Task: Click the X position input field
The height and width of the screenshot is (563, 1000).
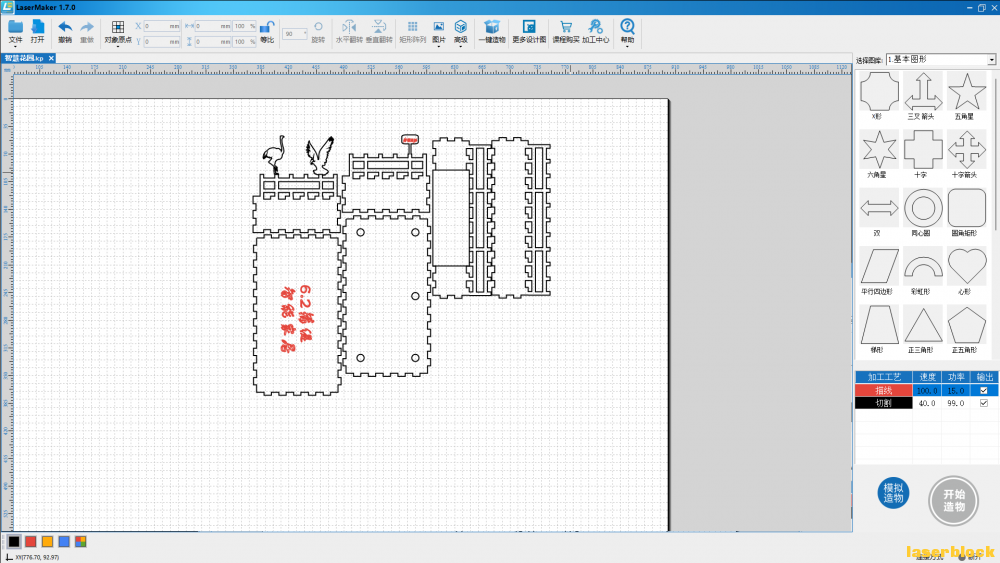Action: [x=162, y=26]
